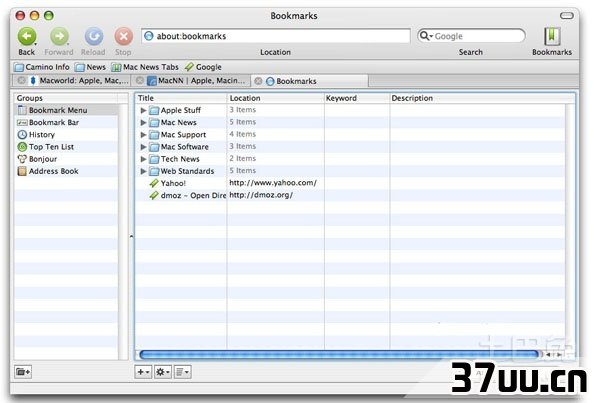Close the Macworld tab
The image size is (600, 403).
point(21,80)
